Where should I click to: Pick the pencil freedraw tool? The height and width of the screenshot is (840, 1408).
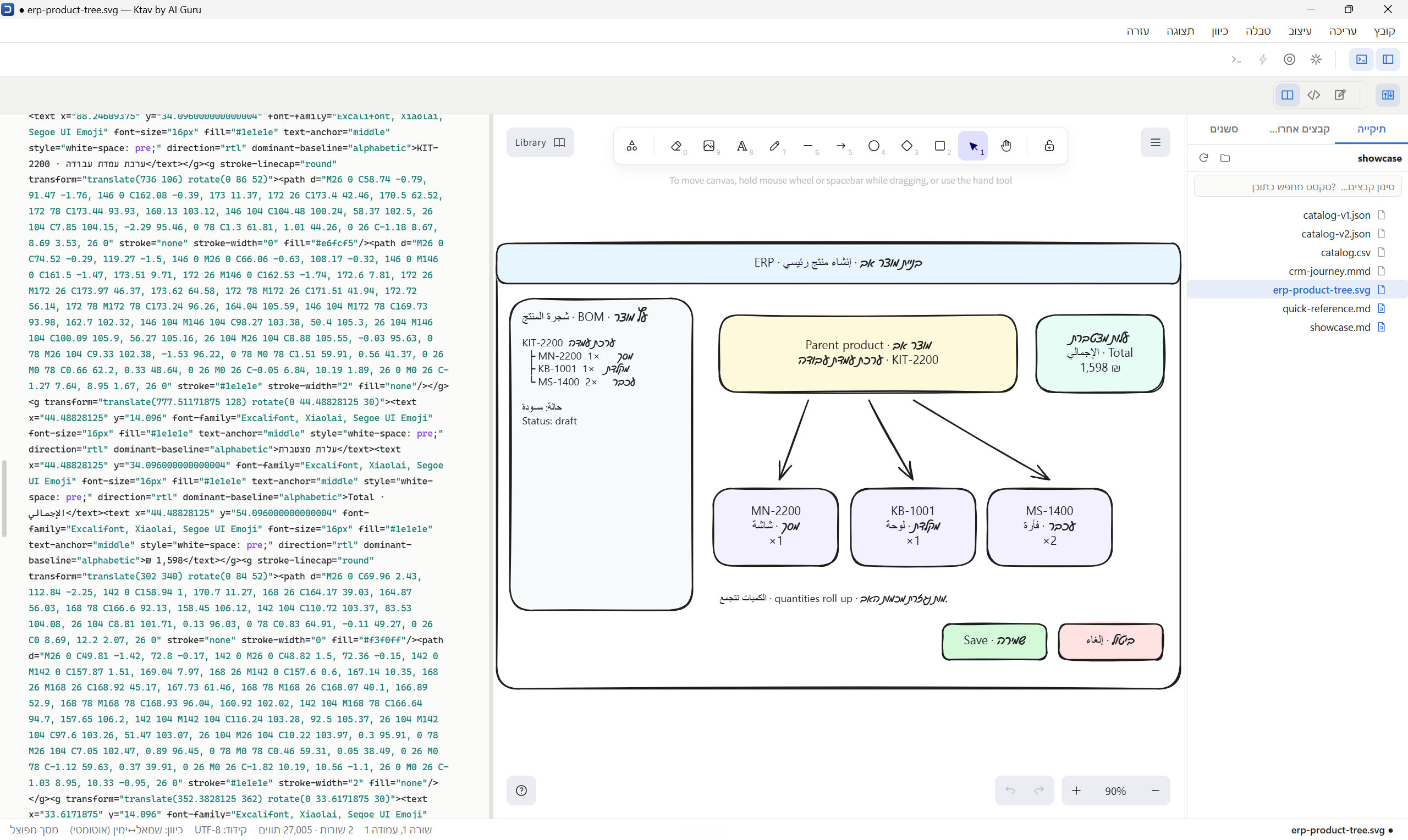775,146
